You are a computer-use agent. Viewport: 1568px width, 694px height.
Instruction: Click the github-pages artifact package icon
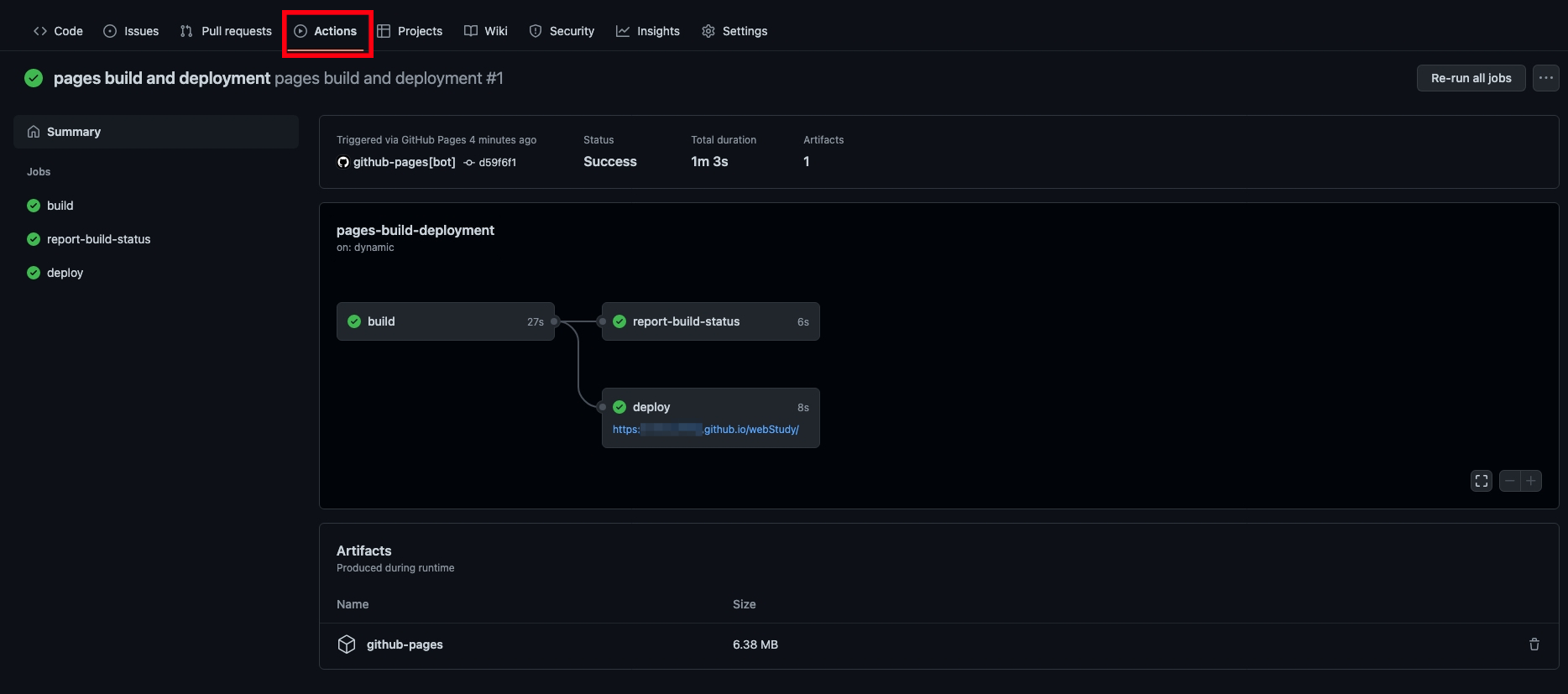(347, 644)
